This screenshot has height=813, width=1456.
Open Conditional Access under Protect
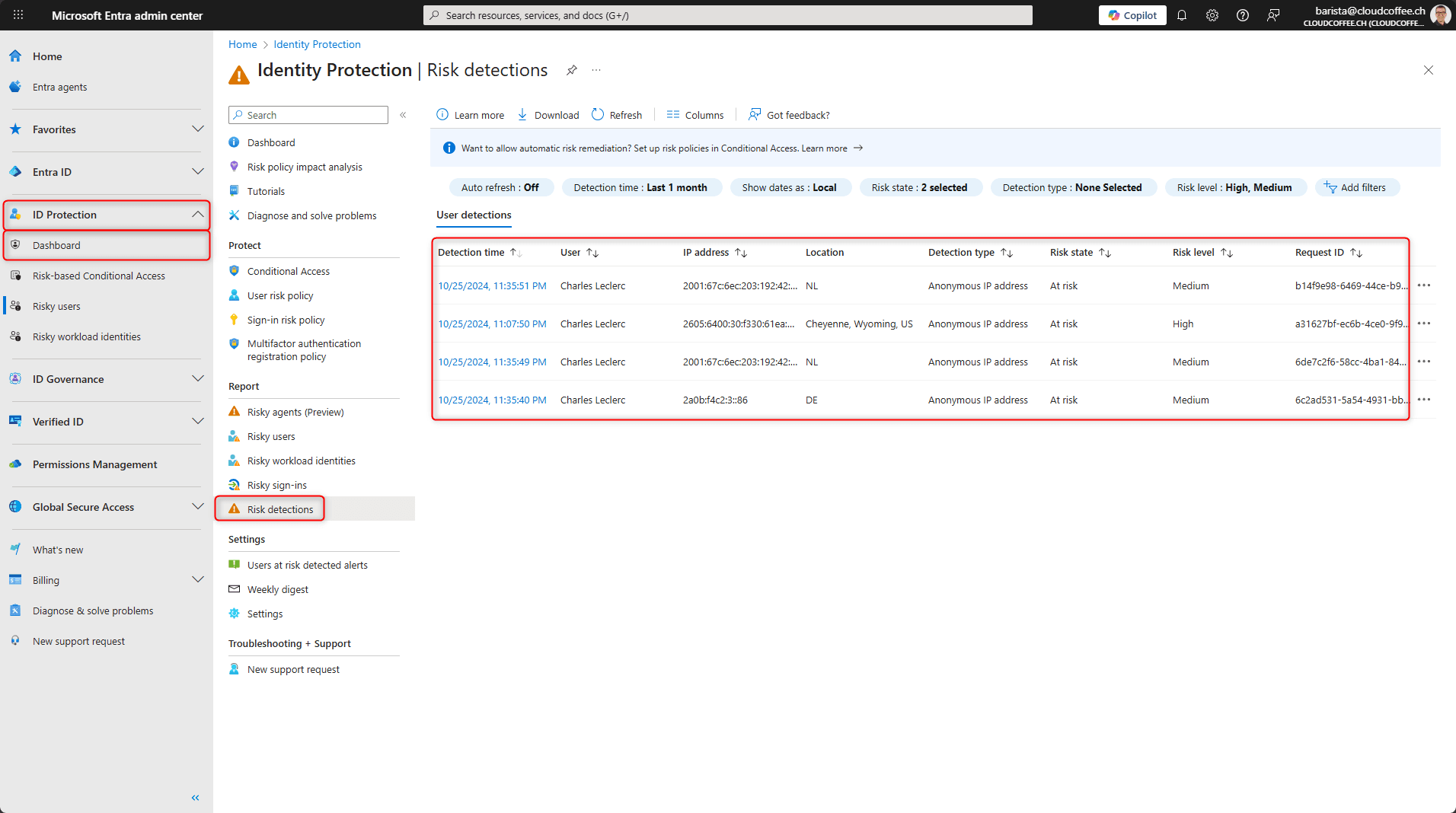pyautogui.click(x=288, y=271)
